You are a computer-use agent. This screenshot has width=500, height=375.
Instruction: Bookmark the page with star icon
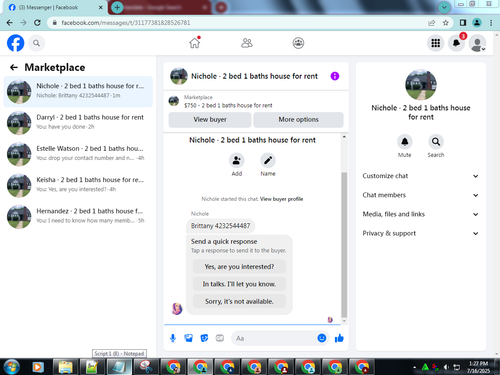(x=446, y=23)
